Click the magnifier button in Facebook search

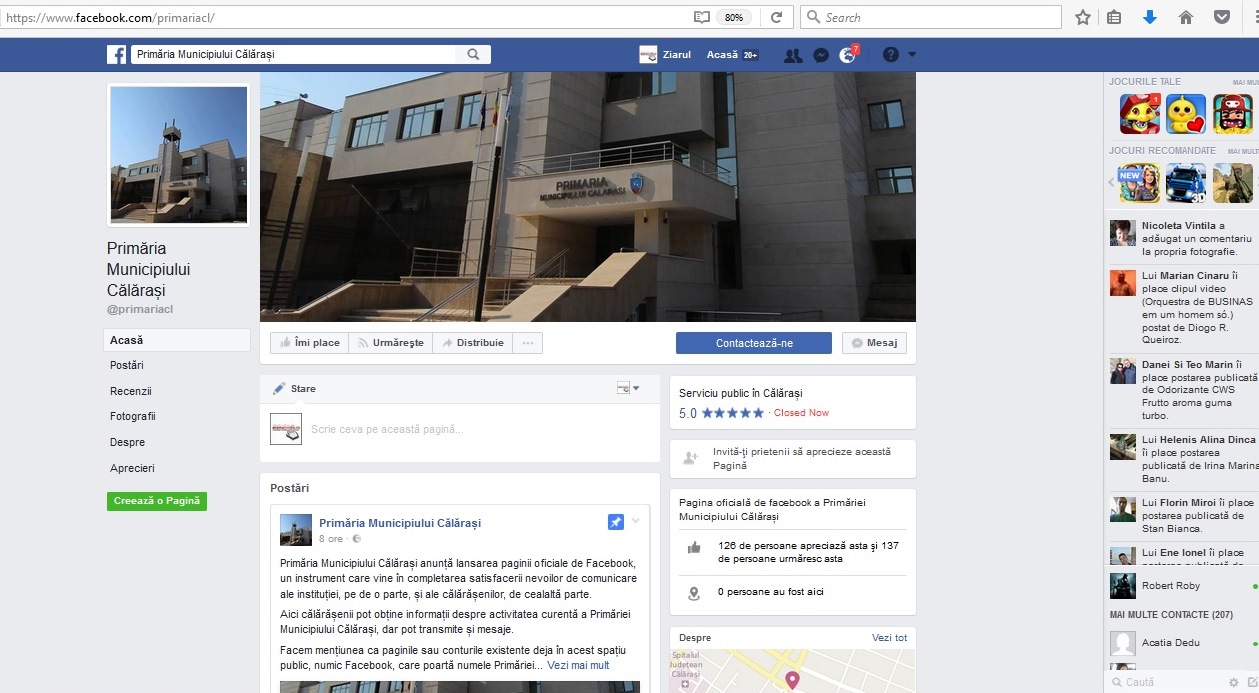[474, 55]
